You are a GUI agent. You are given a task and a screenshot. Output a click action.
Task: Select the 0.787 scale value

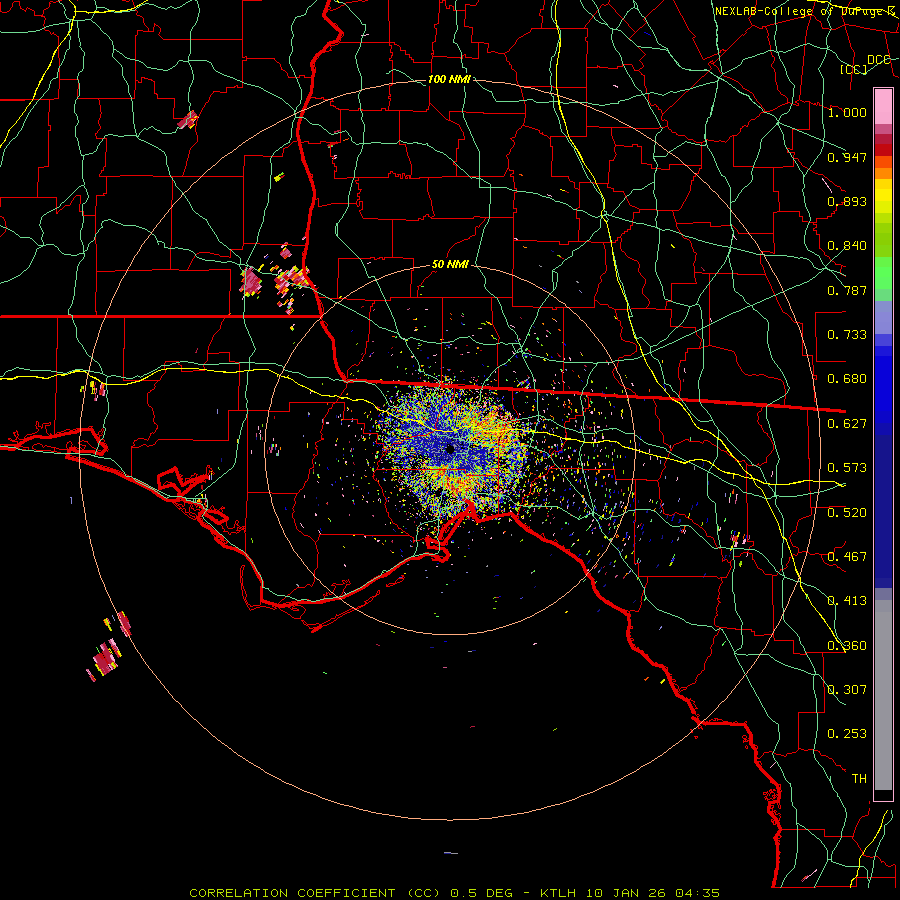847,290
